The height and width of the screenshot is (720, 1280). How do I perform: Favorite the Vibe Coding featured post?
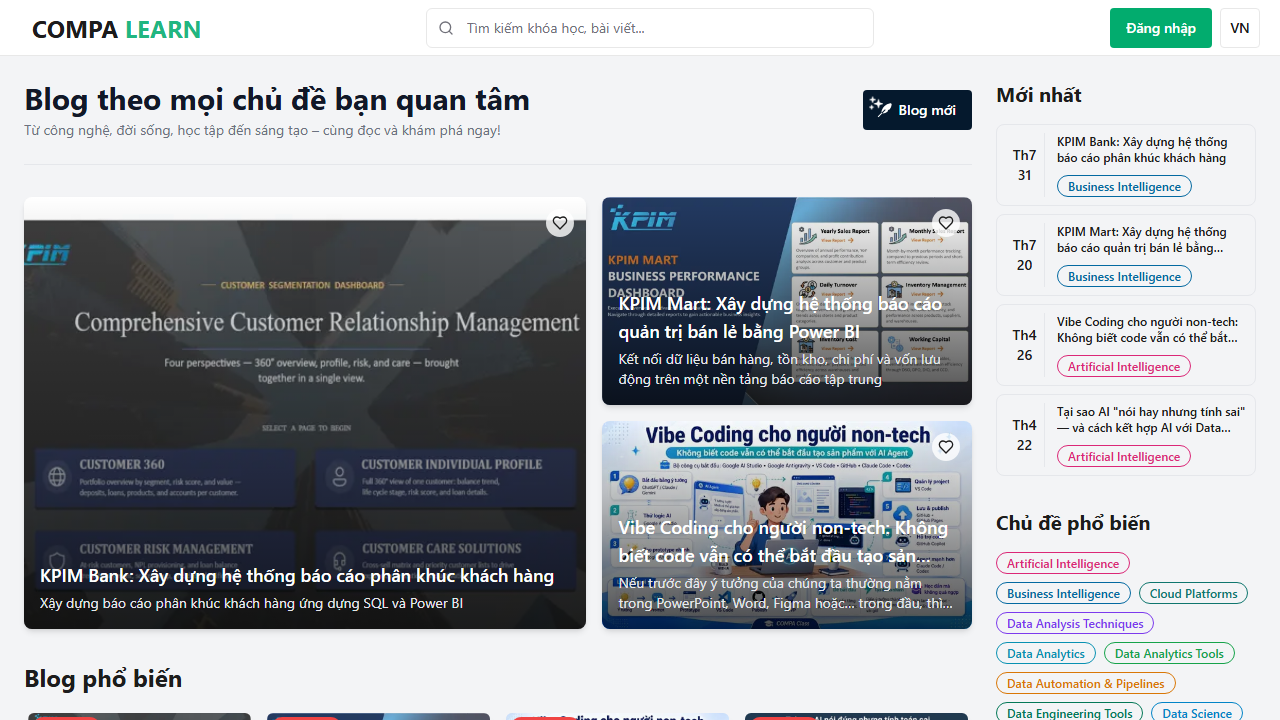[x=946, y=447]
